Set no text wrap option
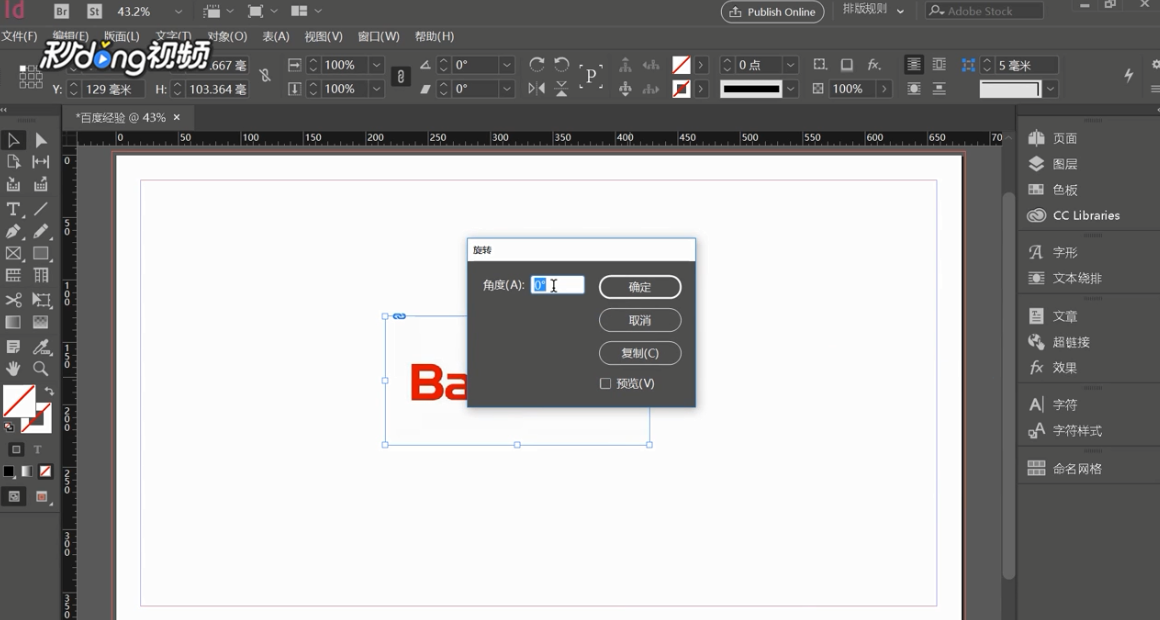Screen dimensions: 1160x620 tap(914, 64)
